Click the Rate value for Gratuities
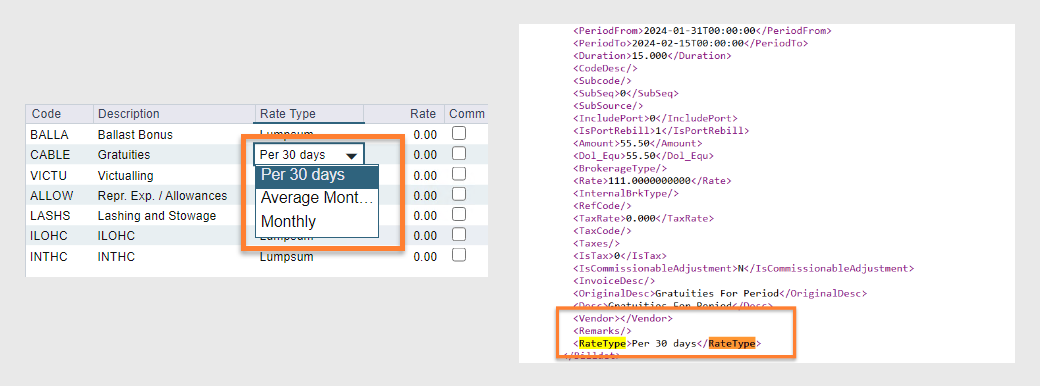 [x=425, y=155]
